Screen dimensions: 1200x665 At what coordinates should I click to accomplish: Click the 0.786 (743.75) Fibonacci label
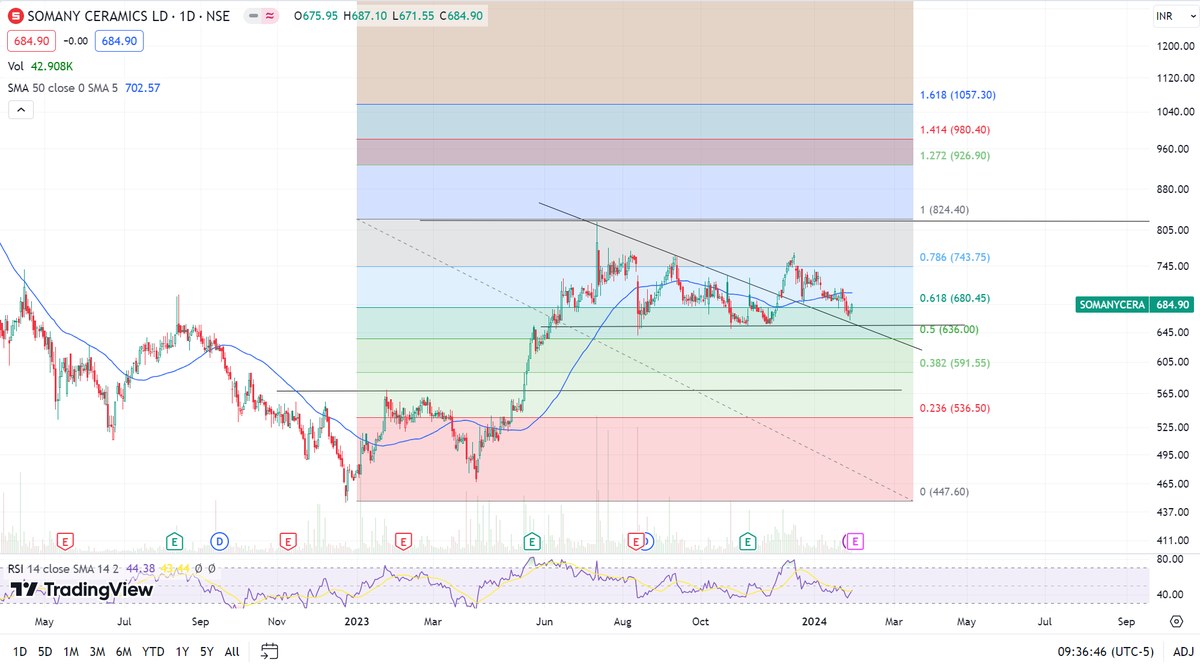(954, 257)
